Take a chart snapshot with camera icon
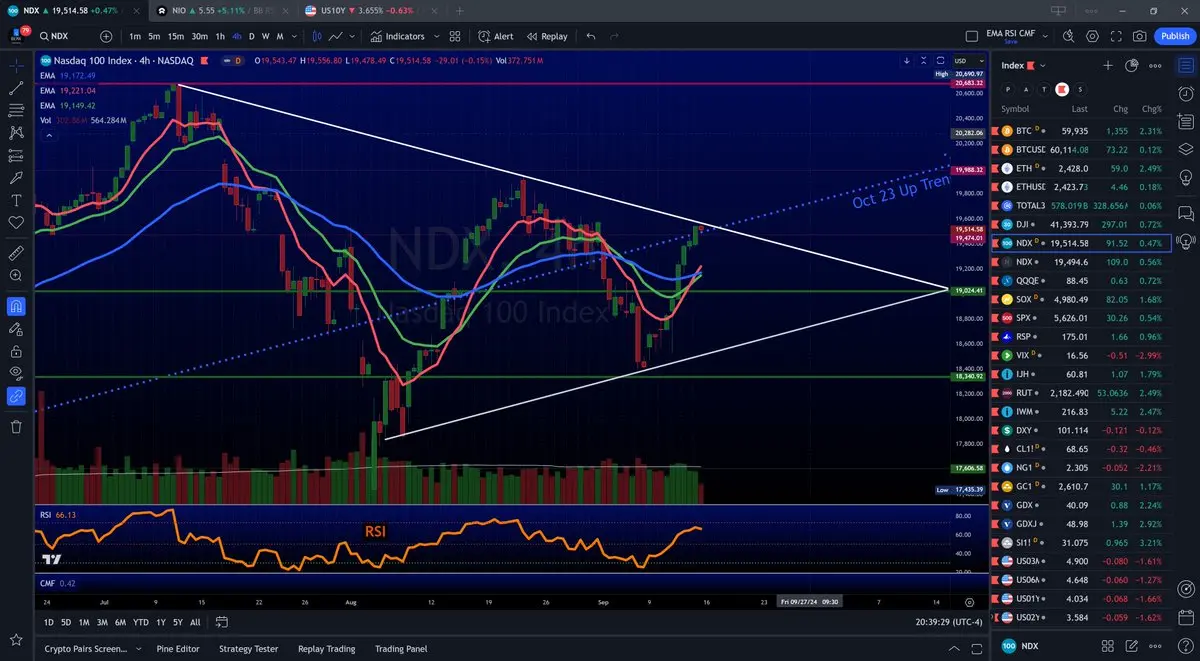 point(1140,36)
